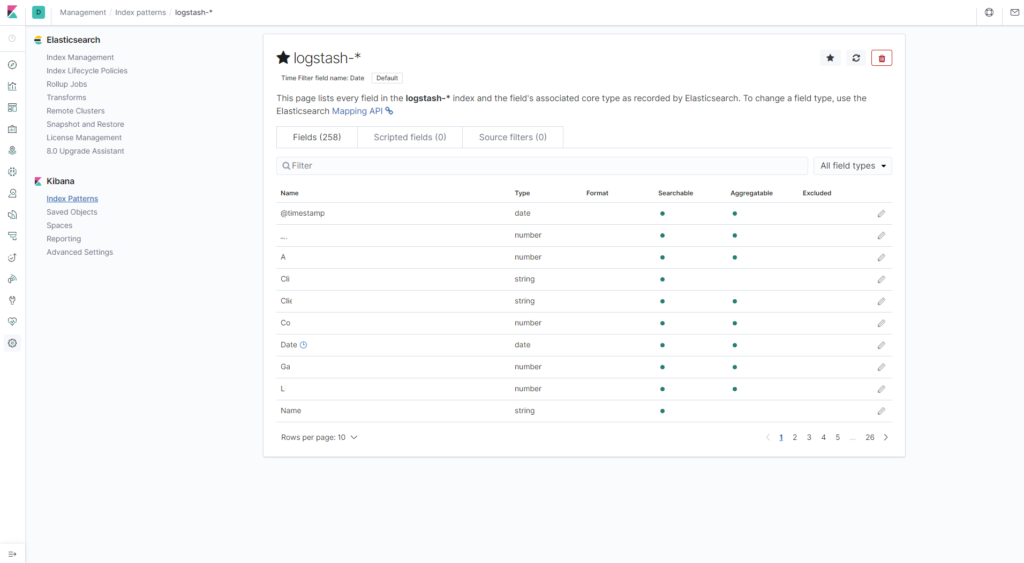
Task: Go to page 5 of the fields table
Action: pyautogui.click(x=838, y=438)
